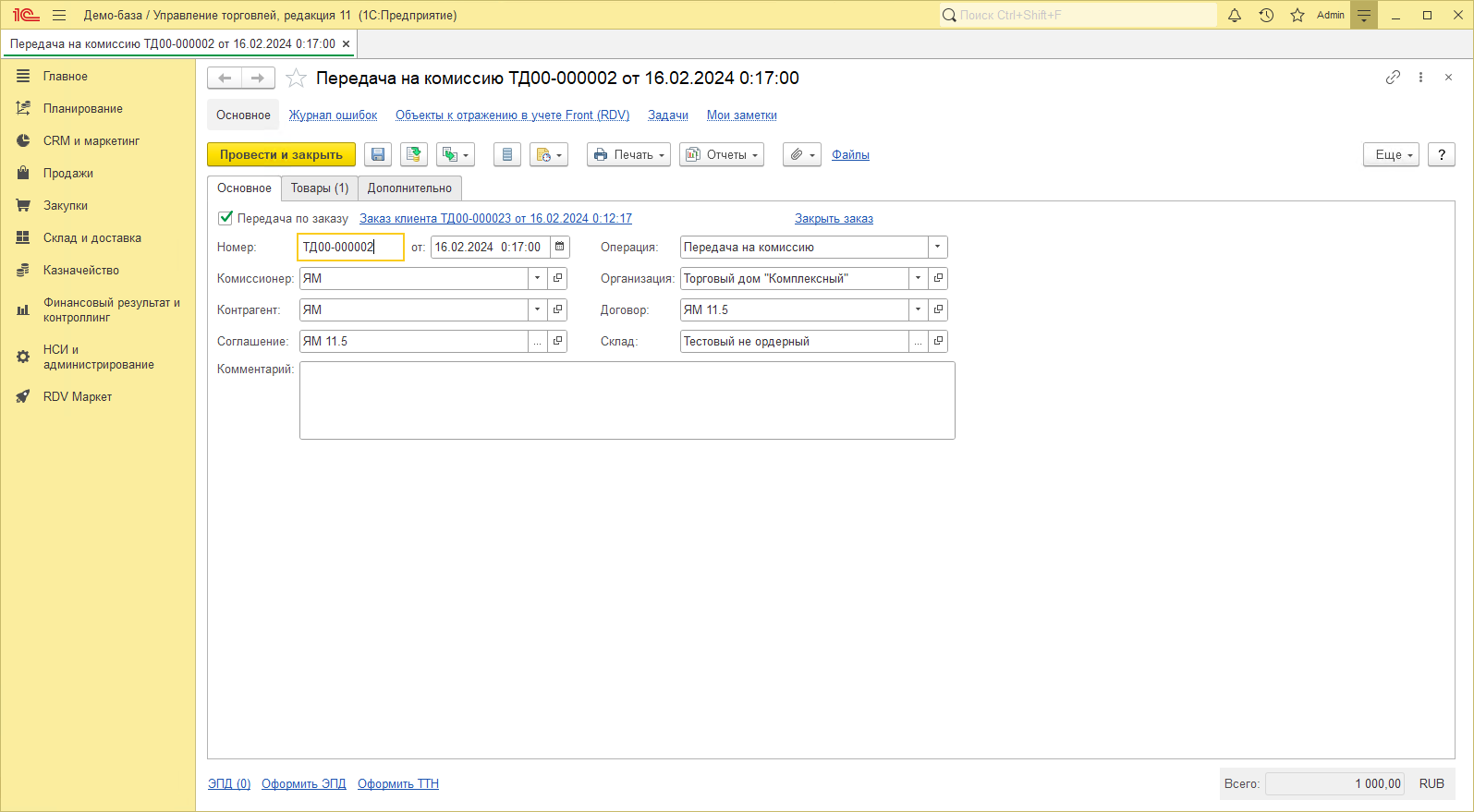
Task: Open the Продажи section
Action: (68, 174)
